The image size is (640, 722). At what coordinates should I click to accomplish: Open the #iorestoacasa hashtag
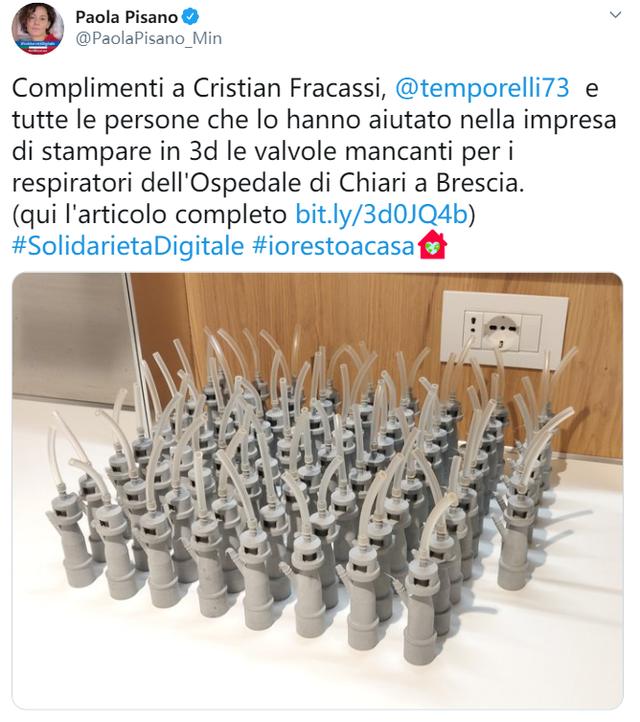333,246
